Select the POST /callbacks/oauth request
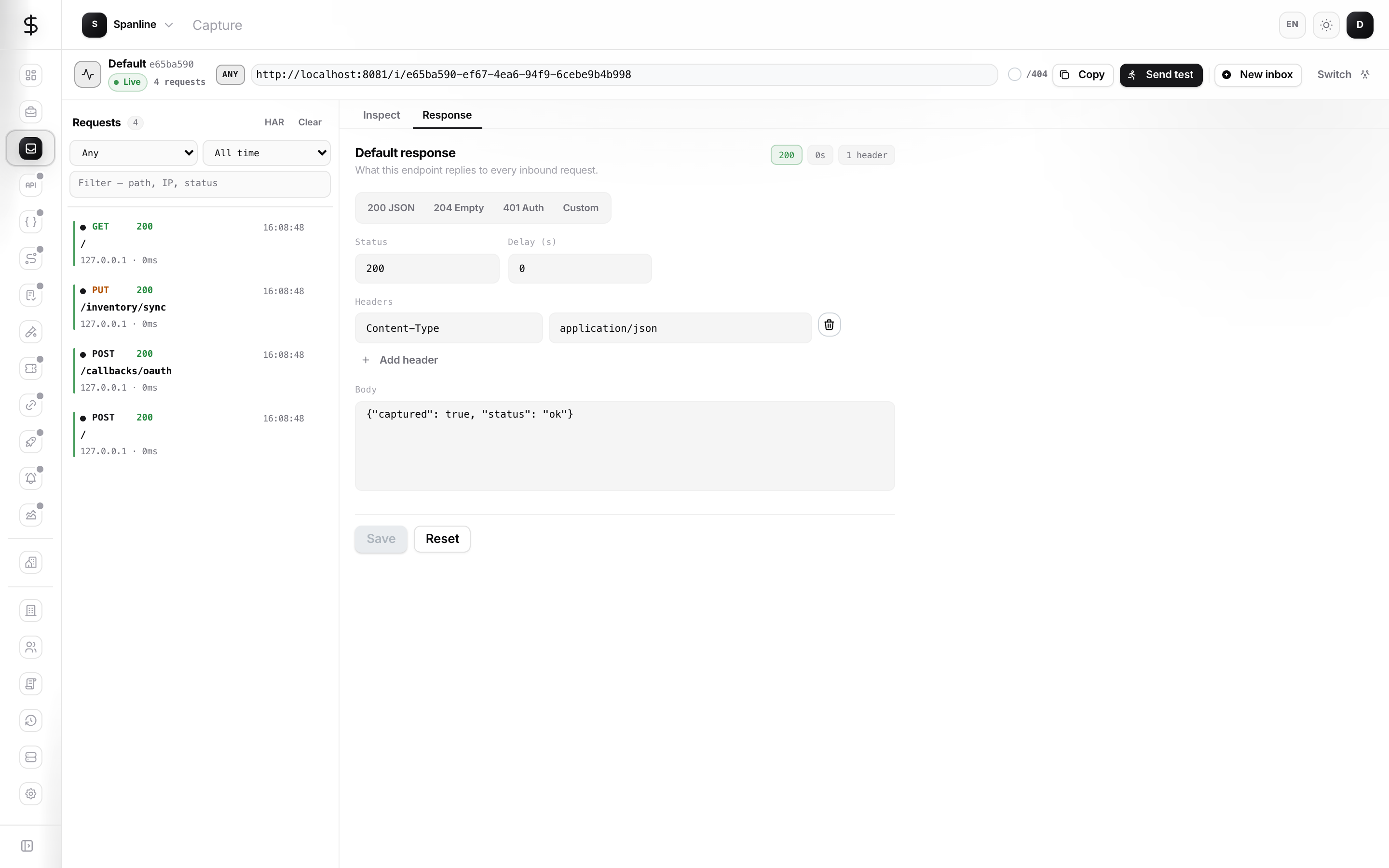This screenshot has width=1389, height=868. click(200, 370)
